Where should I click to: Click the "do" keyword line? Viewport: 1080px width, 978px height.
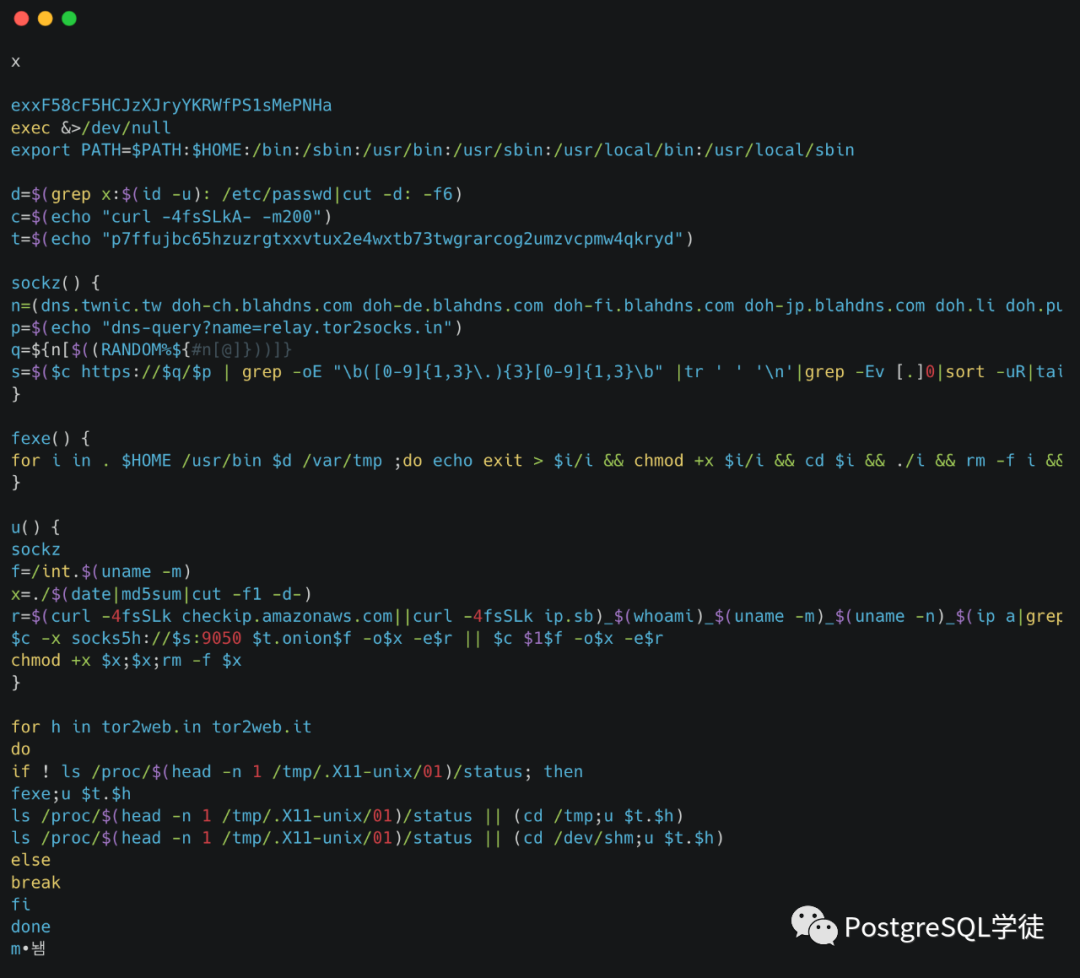point(21,749)
